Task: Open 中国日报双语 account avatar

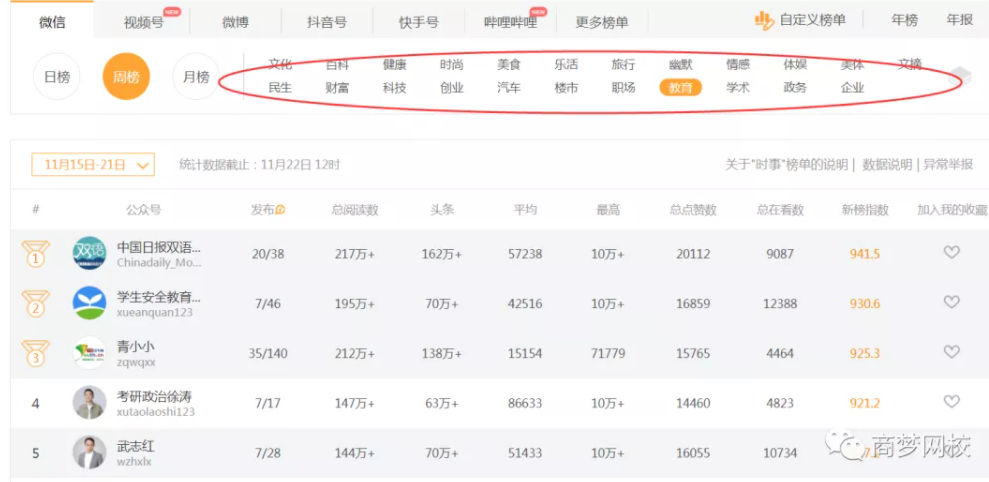Action: [x=89, y=254]
